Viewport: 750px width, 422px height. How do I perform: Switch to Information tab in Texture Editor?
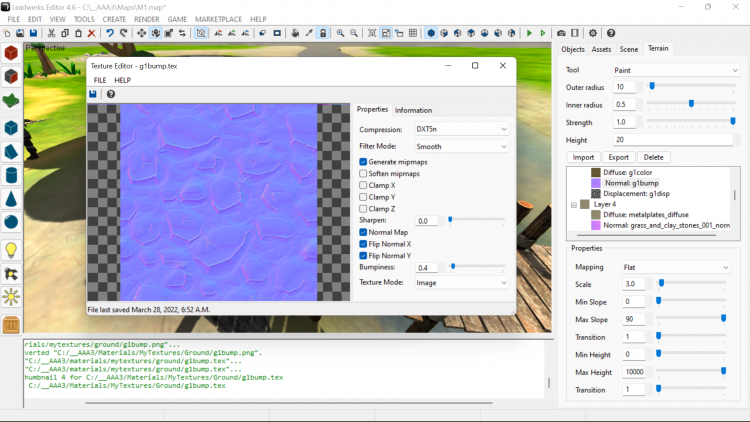pos(413,110)
